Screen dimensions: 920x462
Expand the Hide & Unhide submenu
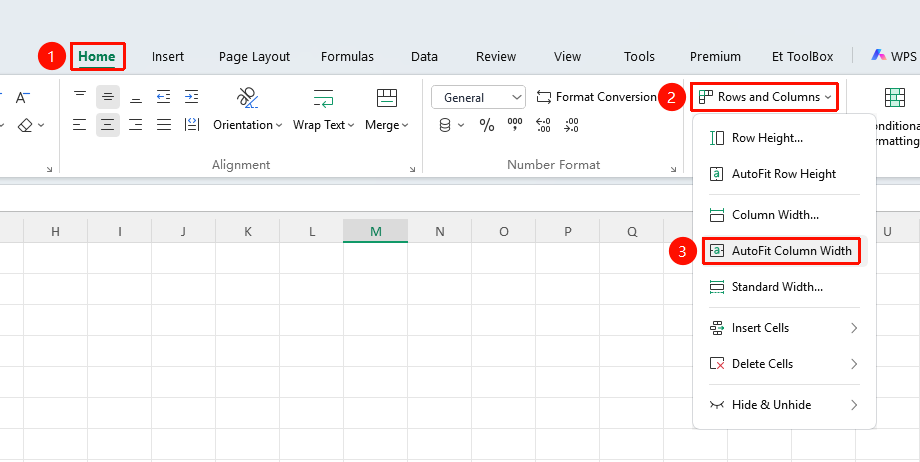tap(784, 404)
